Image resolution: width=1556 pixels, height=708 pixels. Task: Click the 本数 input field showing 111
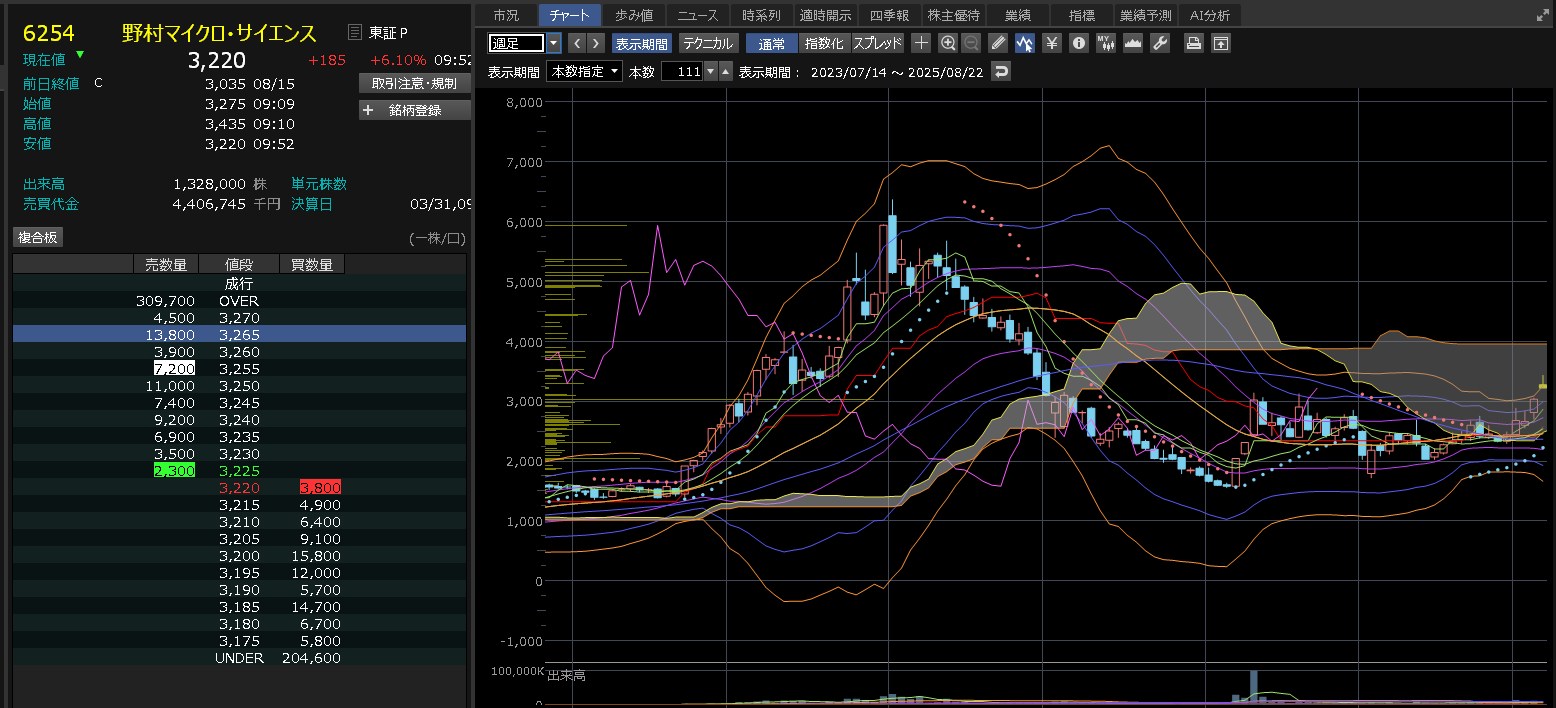[683, 72]
